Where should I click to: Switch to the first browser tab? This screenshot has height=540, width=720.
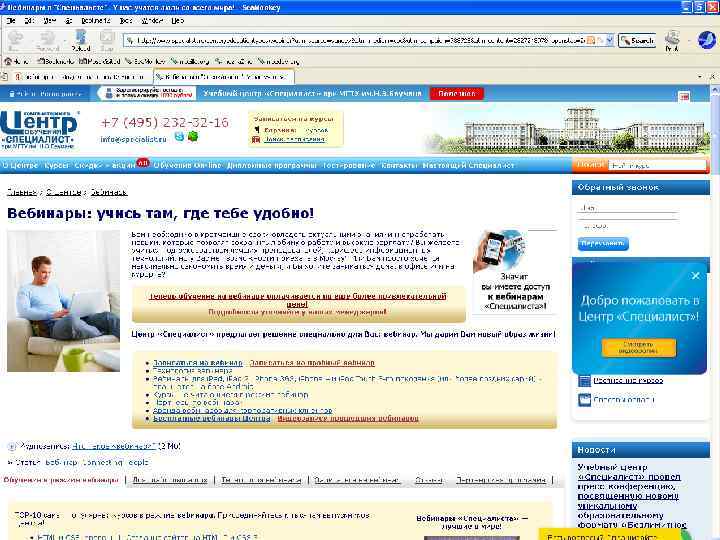click(x=81, y=77)
